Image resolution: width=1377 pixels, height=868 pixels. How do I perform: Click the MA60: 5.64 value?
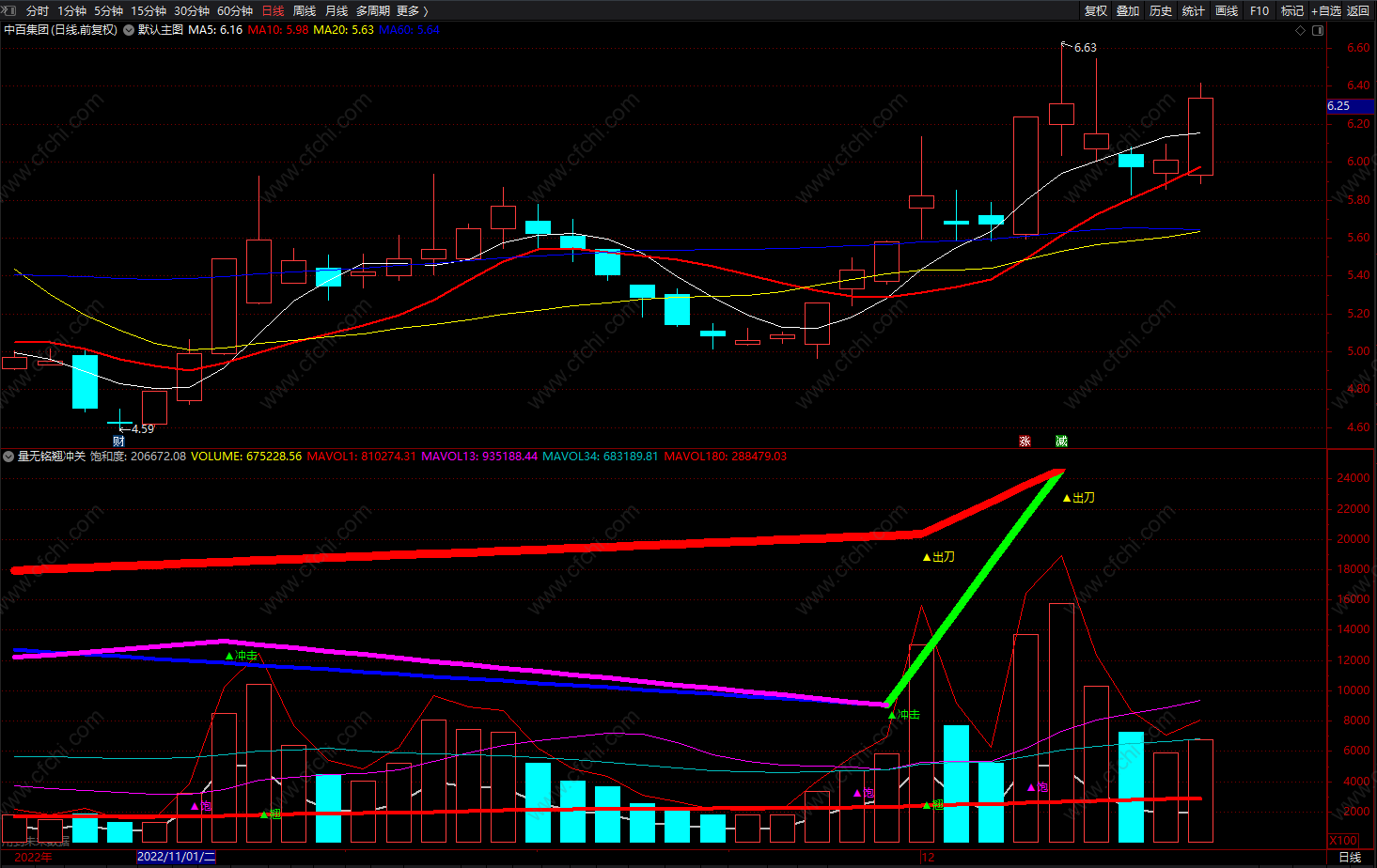(x=409, y=30)
